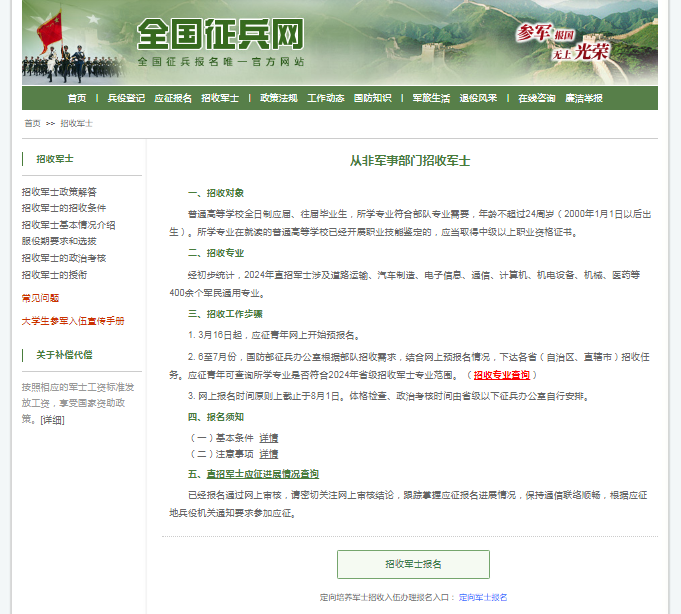The image size is (681, 614).
Task: Open 应征报名 in the navigation bar
Action: pos(173,98)
